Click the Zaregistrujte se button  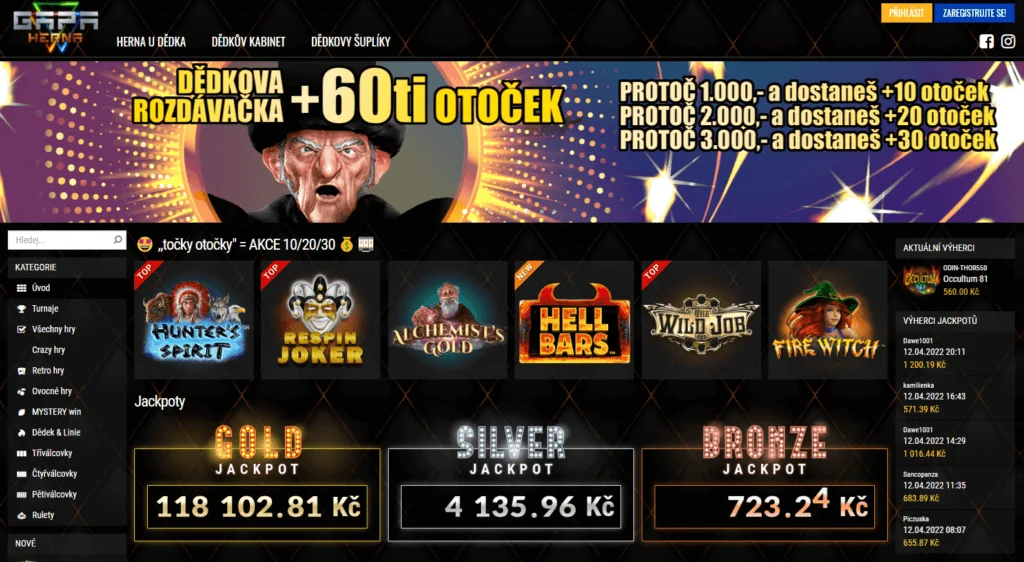pos(974,13)
